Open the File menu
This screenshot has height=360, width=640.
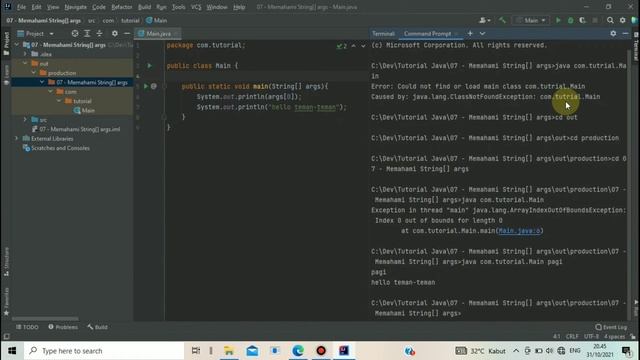(x=21, y=7)
